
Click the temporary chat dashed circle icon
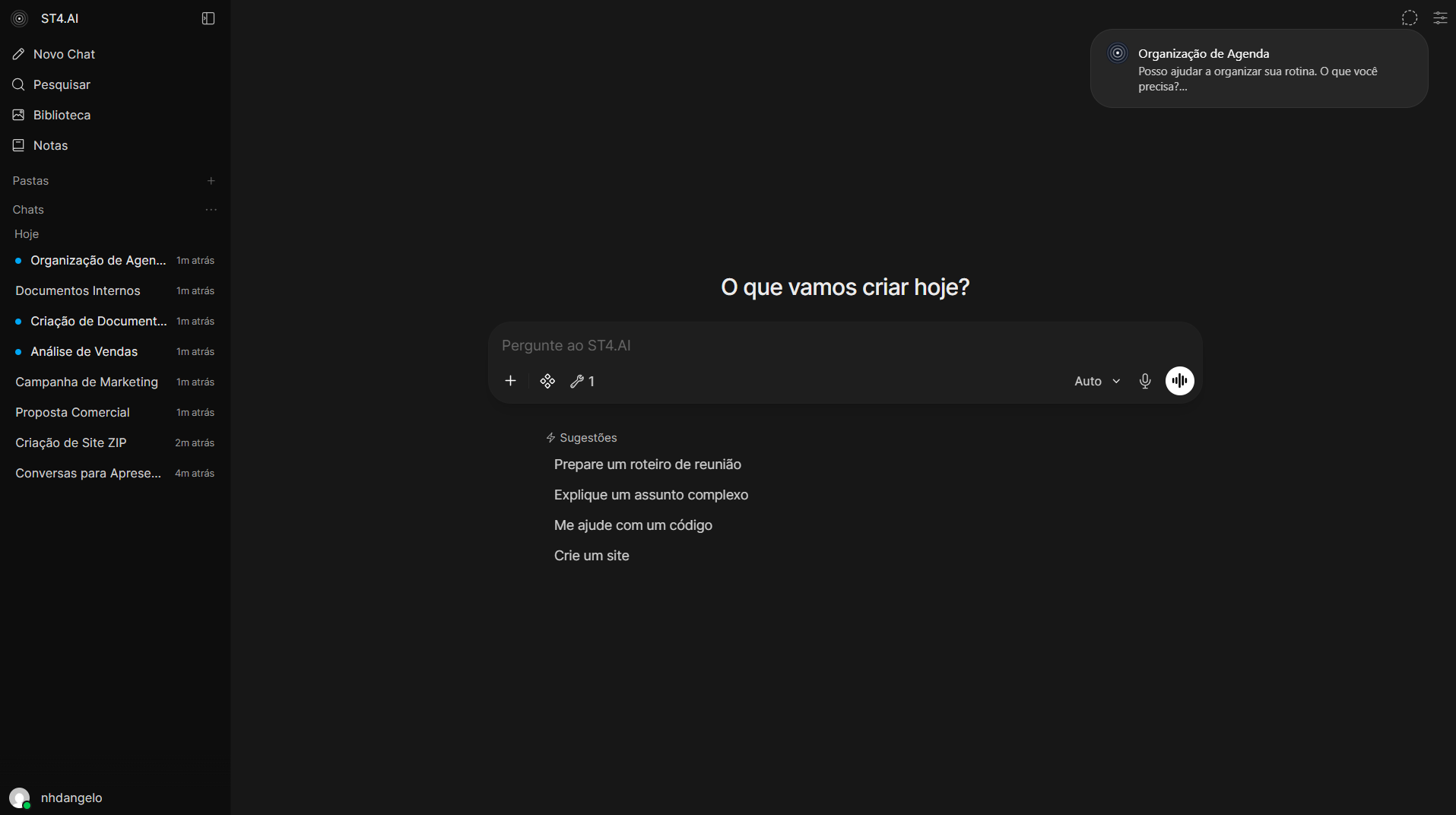(1410, 18)
